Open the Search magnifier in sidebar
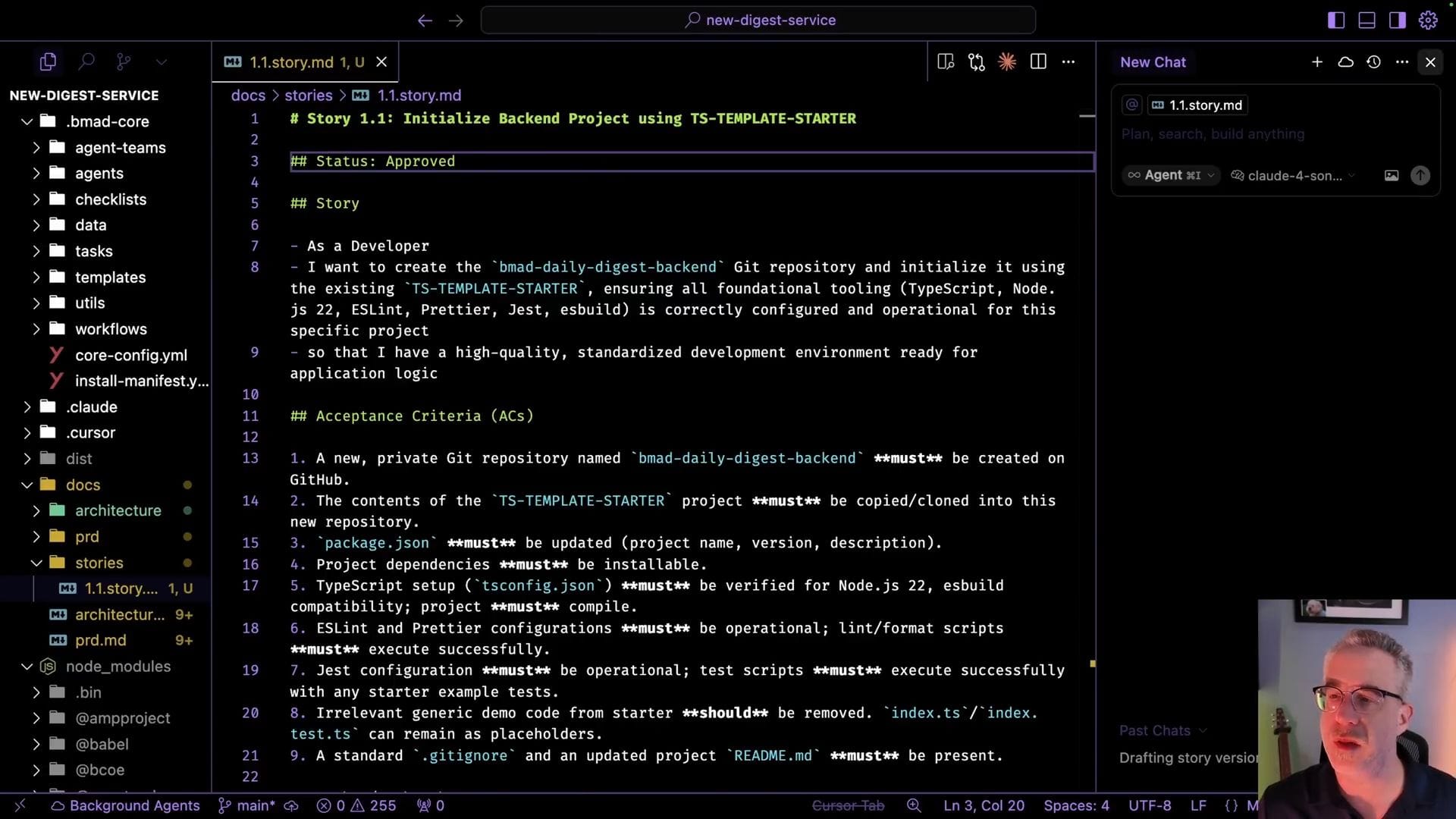Image resolution: width=1456 pixels, height=819 pixels. point(86,61)
